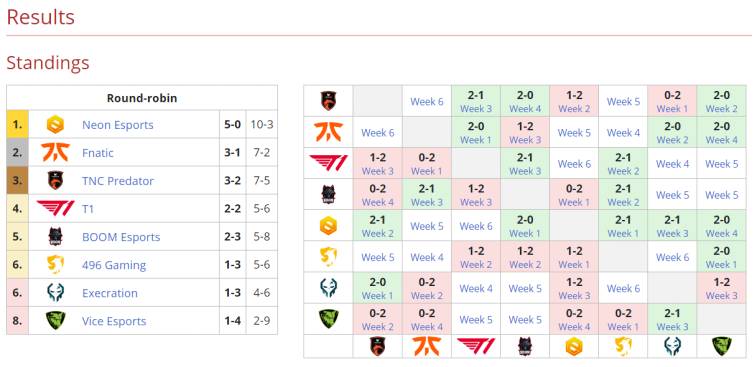This screenshot has height=367, width=753.
Task: Click the Neon Esports logo in standings
Action: click(x=55, y=125)
